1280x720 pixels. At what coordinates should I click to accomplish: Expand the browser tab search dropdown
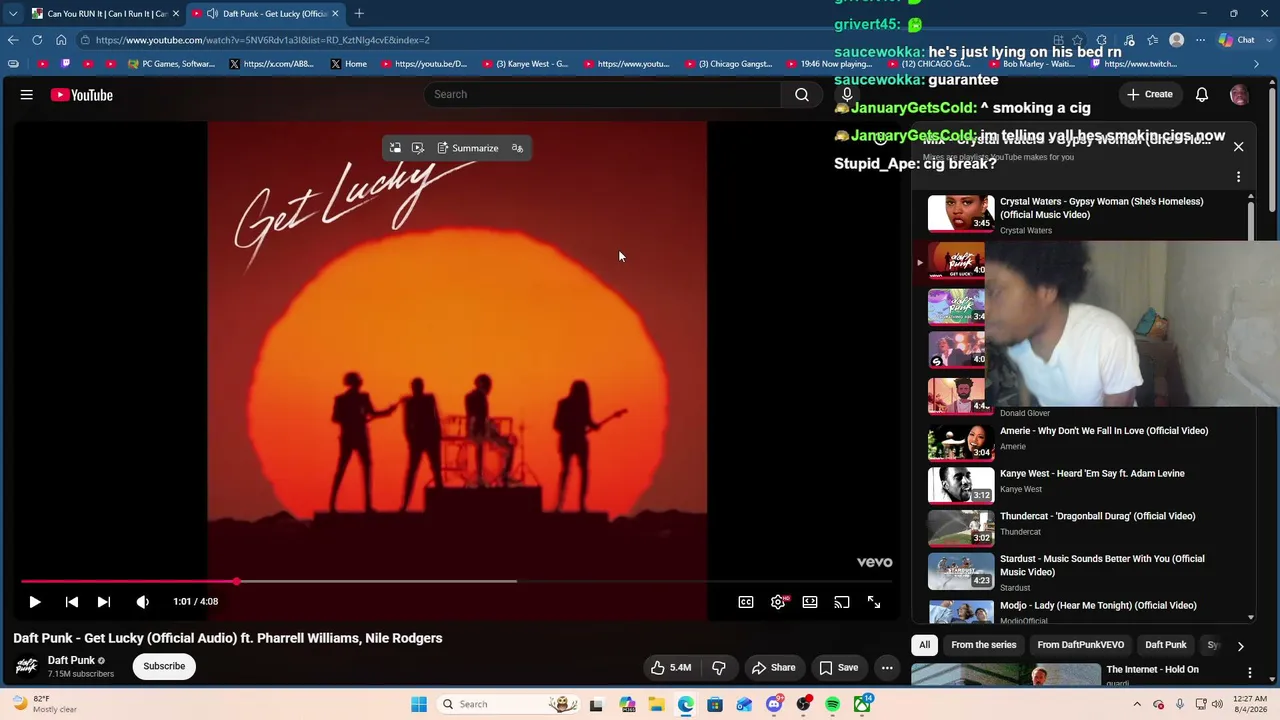coord(12,14)
